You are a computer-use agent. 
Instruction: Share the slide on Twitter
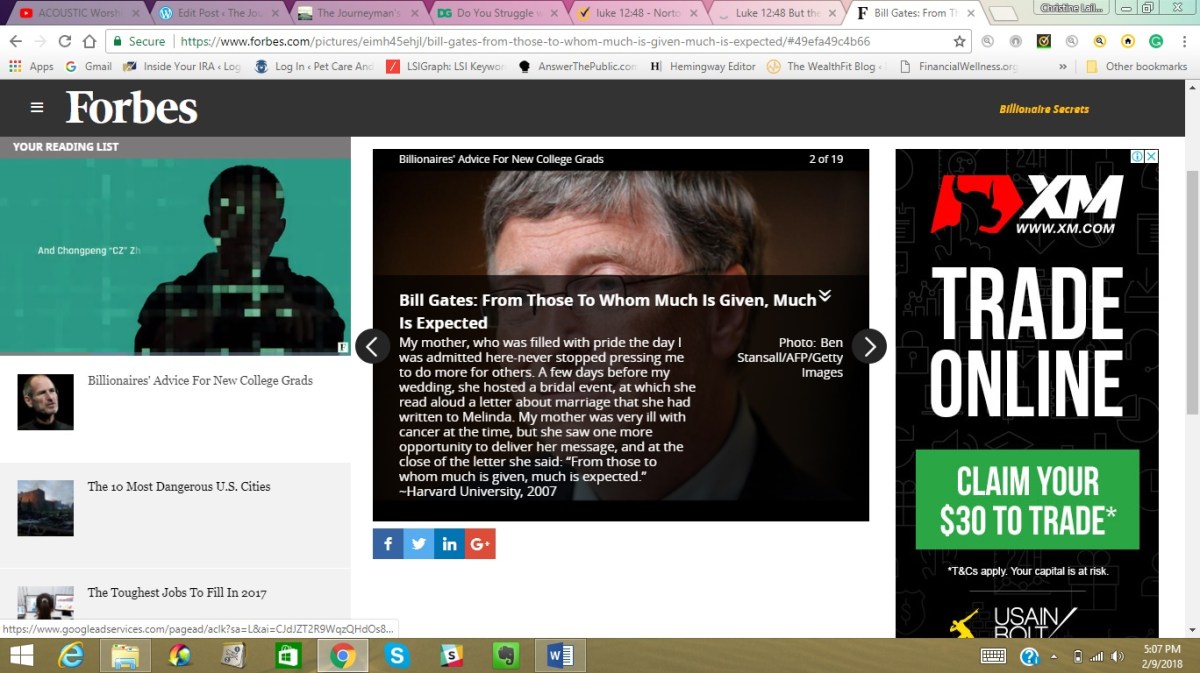tap(419, 544)
